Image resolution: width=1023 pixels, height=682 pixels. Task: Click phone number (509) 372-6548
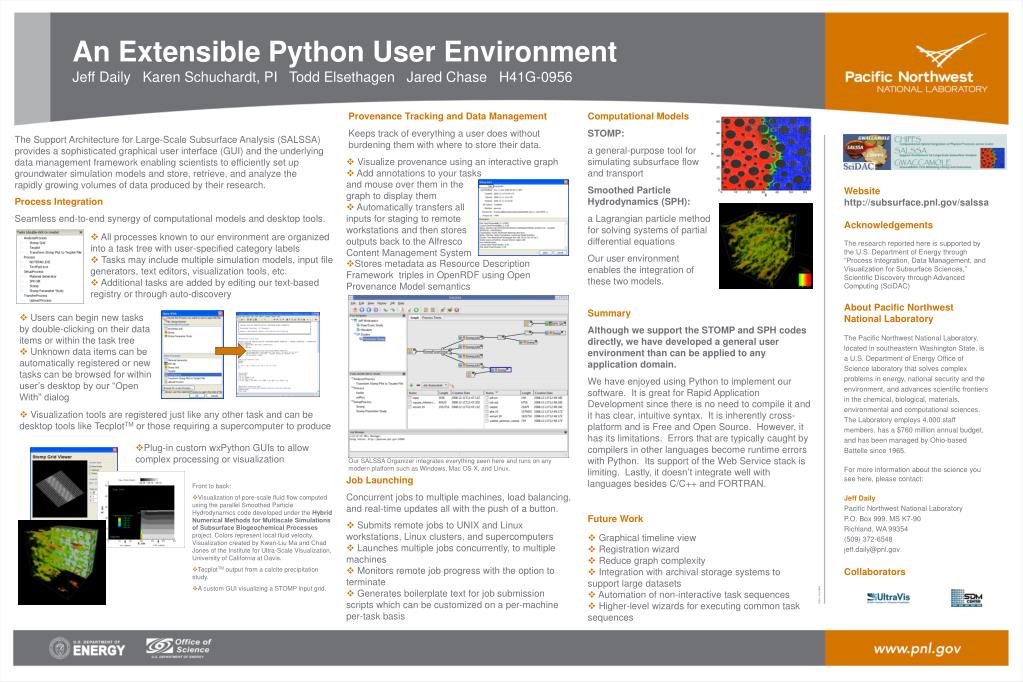tap(868, 540)
